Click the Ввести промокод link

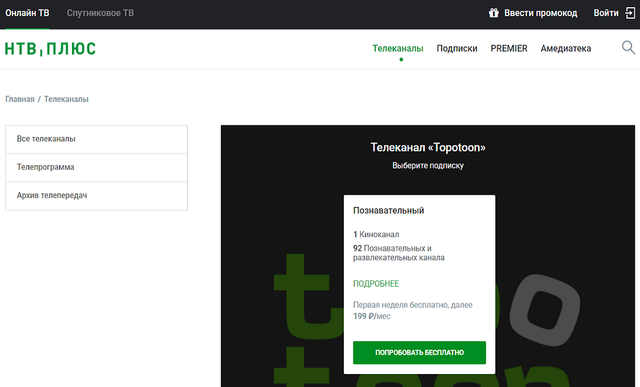(540, 13)
